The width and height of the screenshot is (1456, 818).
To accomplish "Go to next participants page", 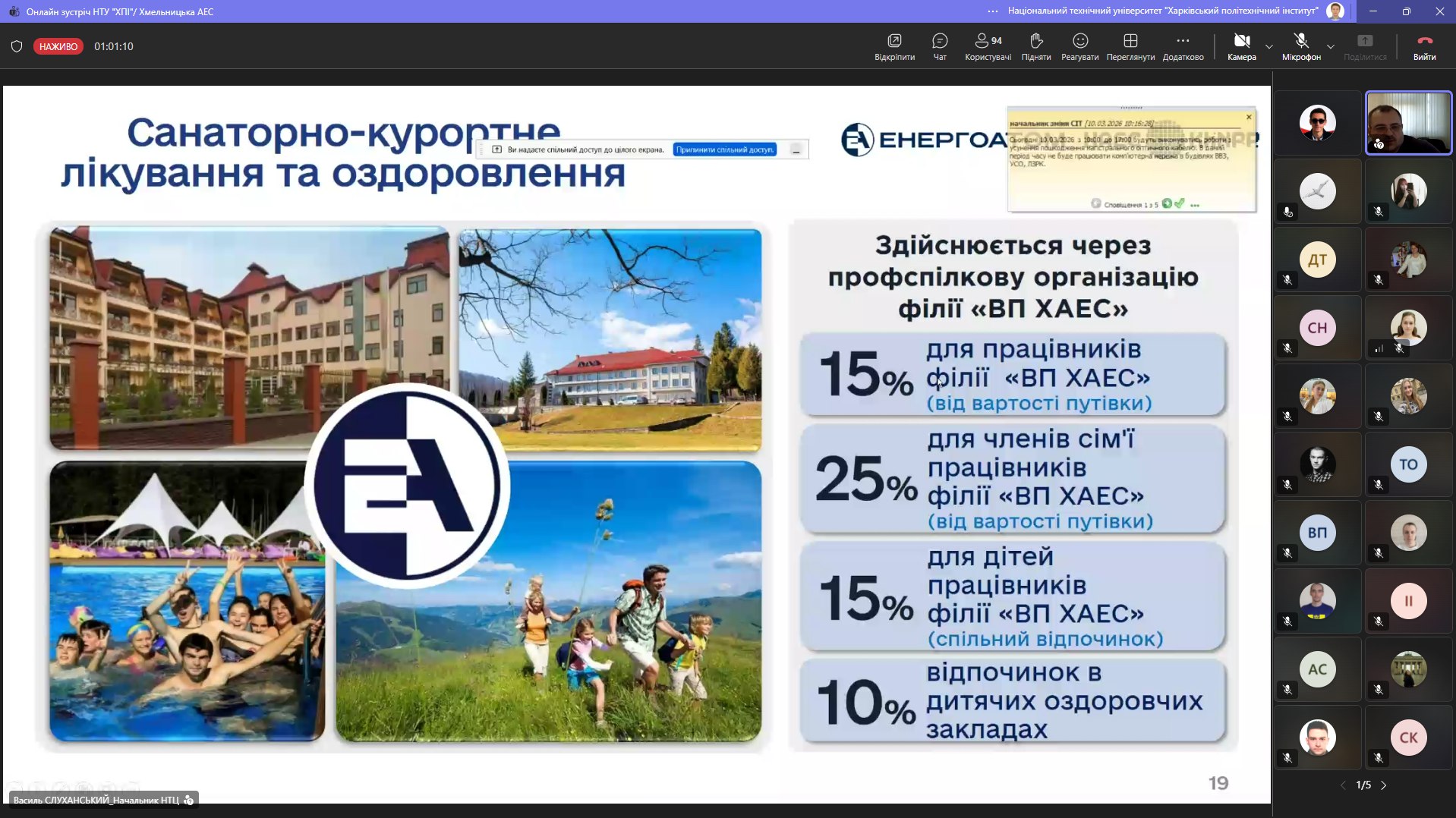I will point(1384,785).
